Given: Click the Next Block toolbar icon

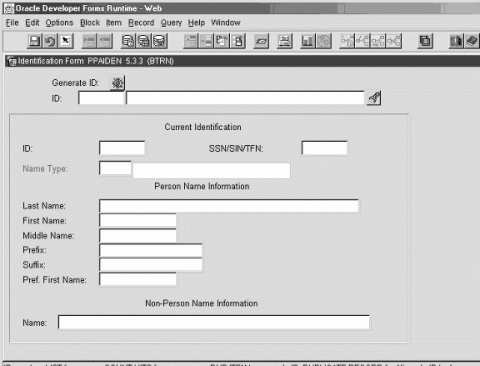Looking at the screenshot, I should [238, 41].
